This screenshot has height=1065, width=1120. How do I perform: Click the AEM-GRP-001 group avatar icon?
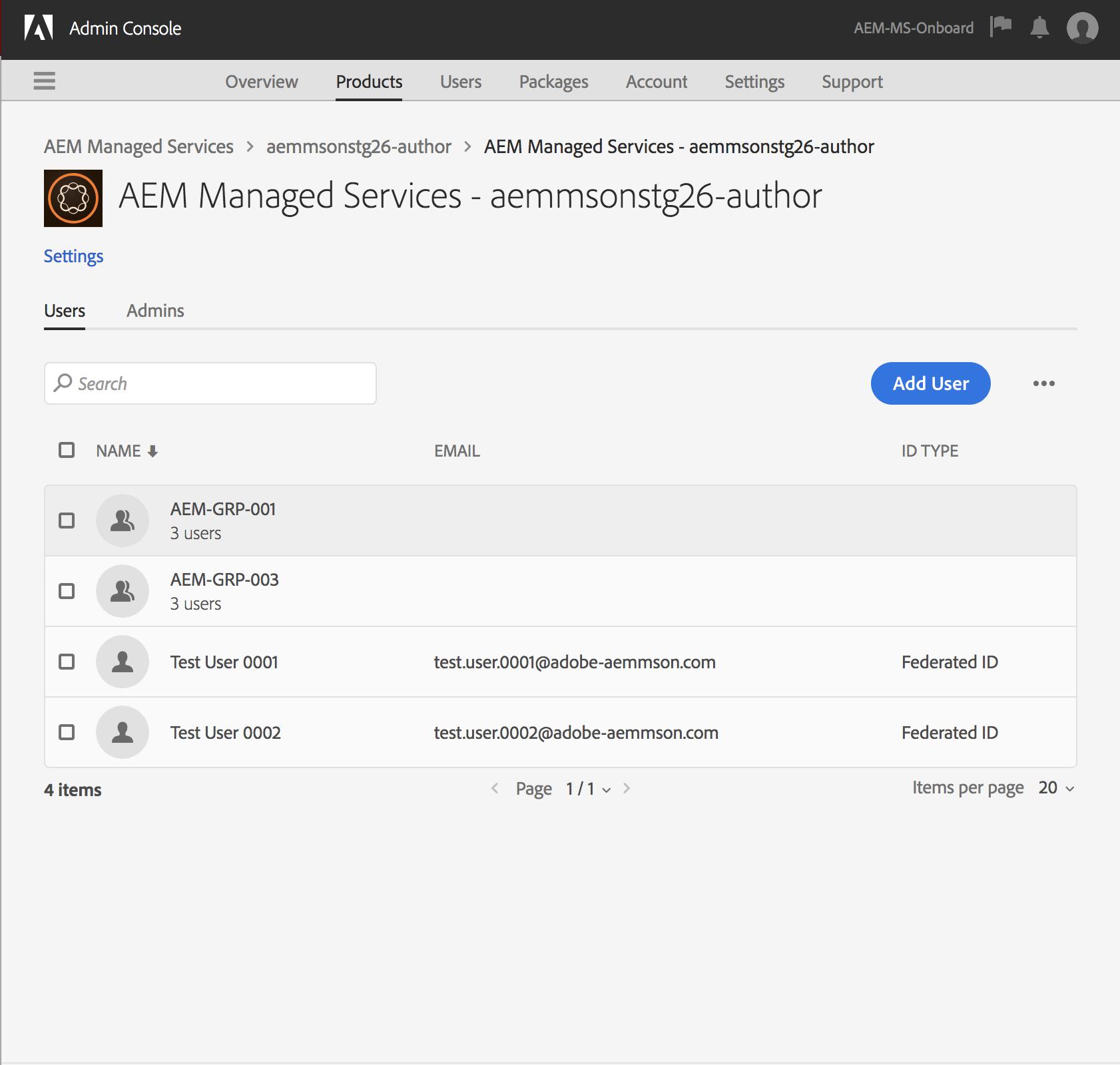pyautogui.click(x=123, y=521)
